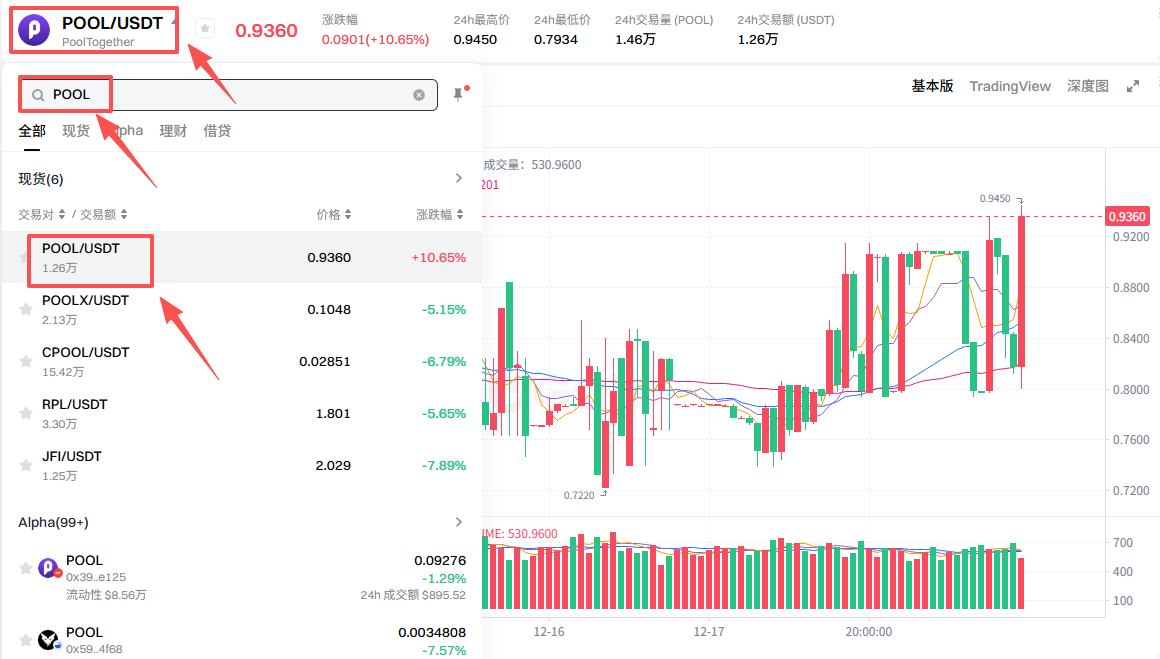1160x659 pixels.
Task: Switch to the TradingView chart tab
Action: [1010, 86]
